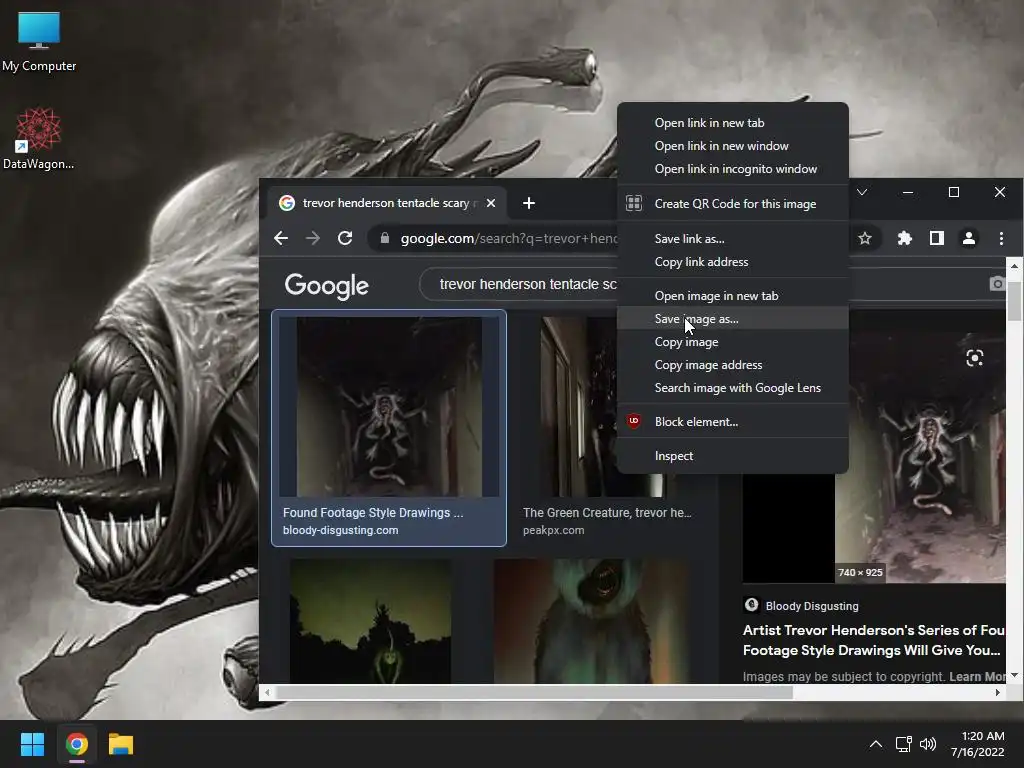Screen dimensions: 1024x768
Task: Click the scroll-up arrow of the page
Action: pos(1014,266)
